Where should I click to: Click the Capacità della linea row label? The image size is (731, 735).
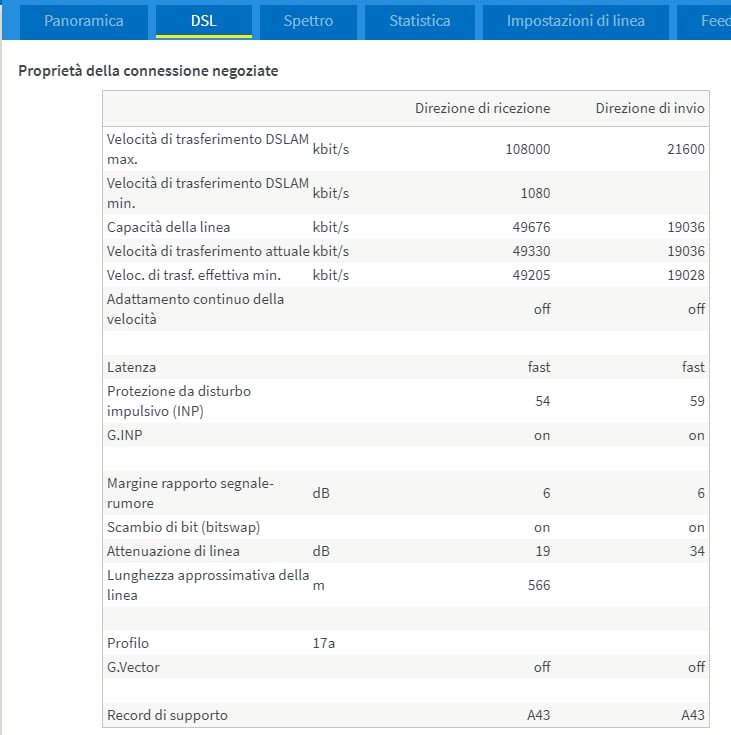click(x=168, y=227)
